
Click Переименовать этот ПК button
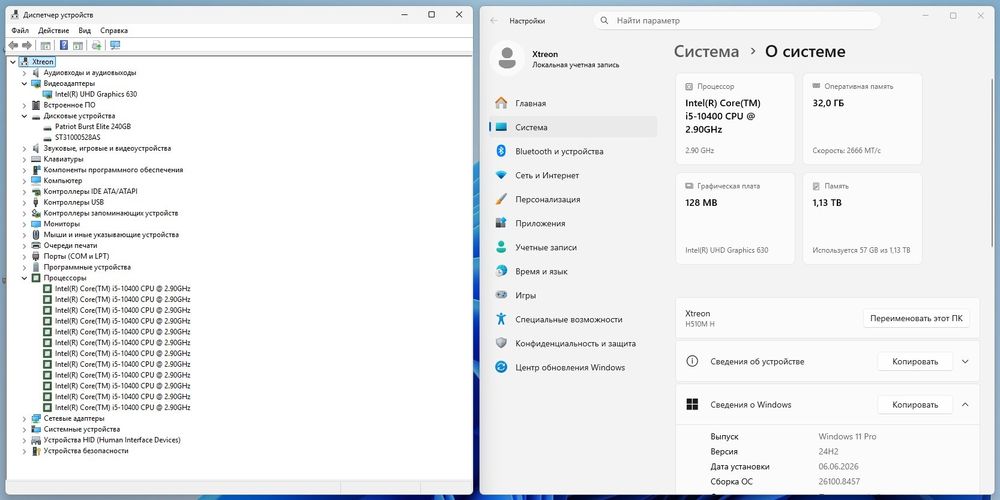coord(916,318)
